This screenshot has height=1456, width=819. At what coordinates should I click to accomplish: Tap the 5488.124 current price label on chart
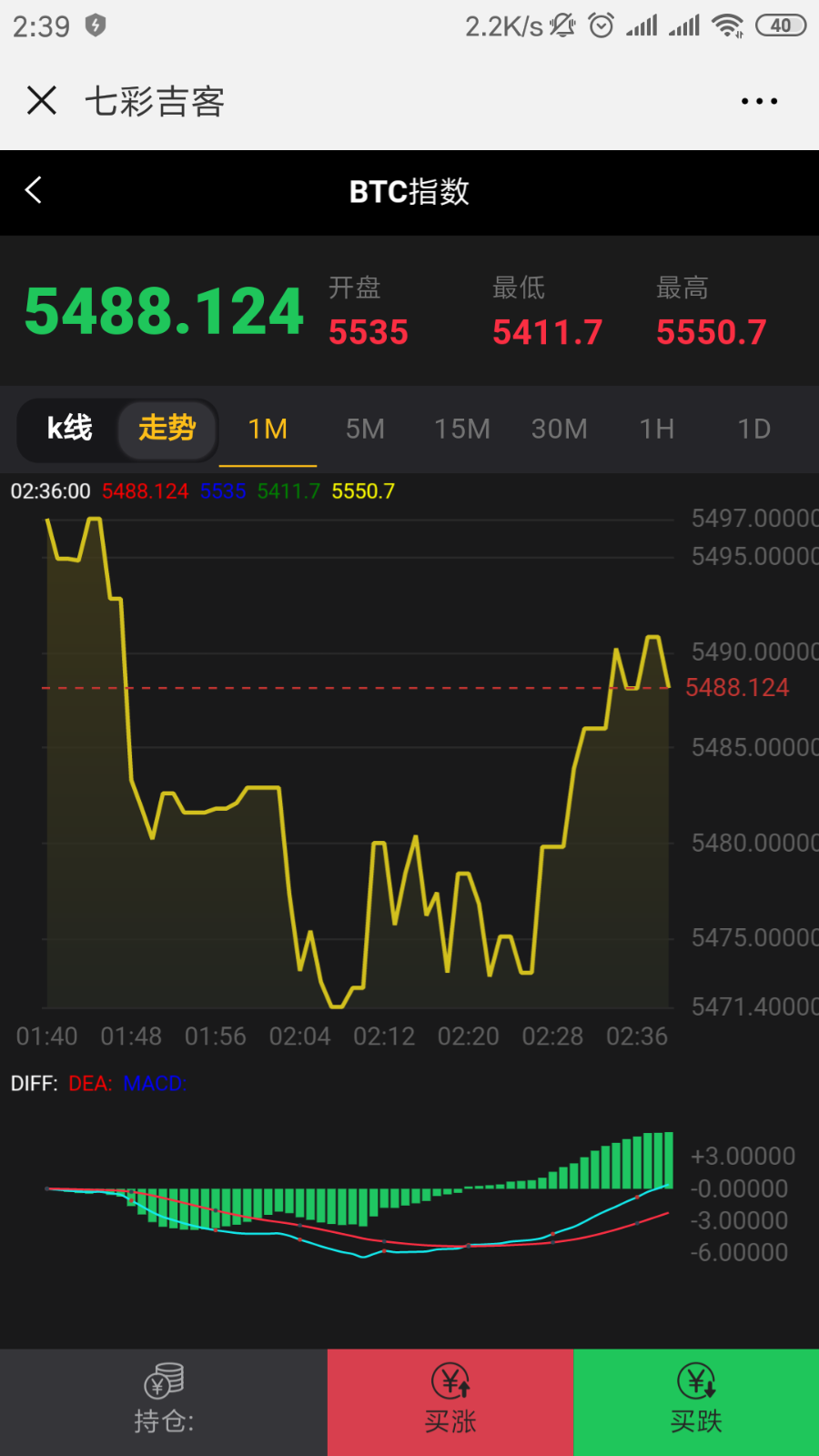click(x=737, y=687)
